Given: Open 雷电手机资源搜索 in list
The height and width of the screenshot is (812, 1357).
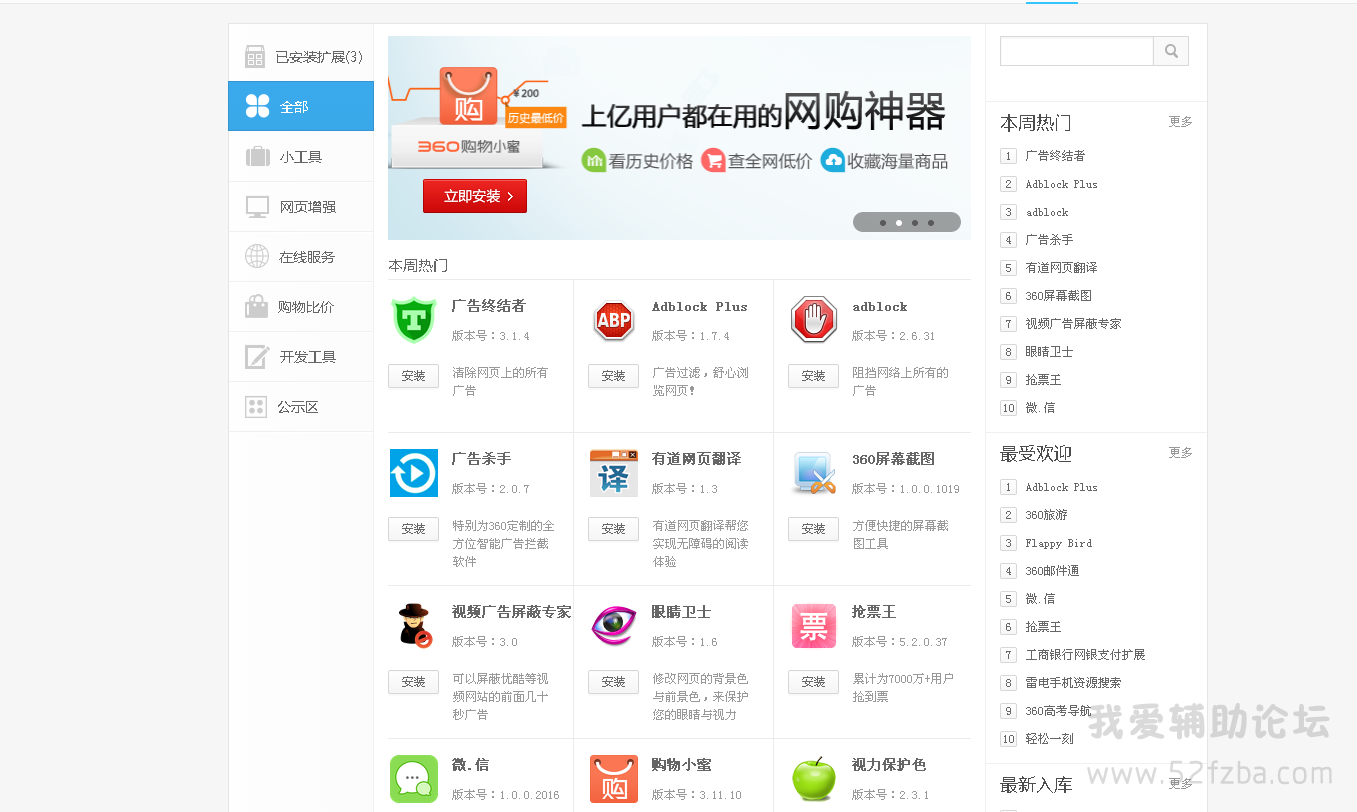Looking at the screenshot, I should 1073,683.
